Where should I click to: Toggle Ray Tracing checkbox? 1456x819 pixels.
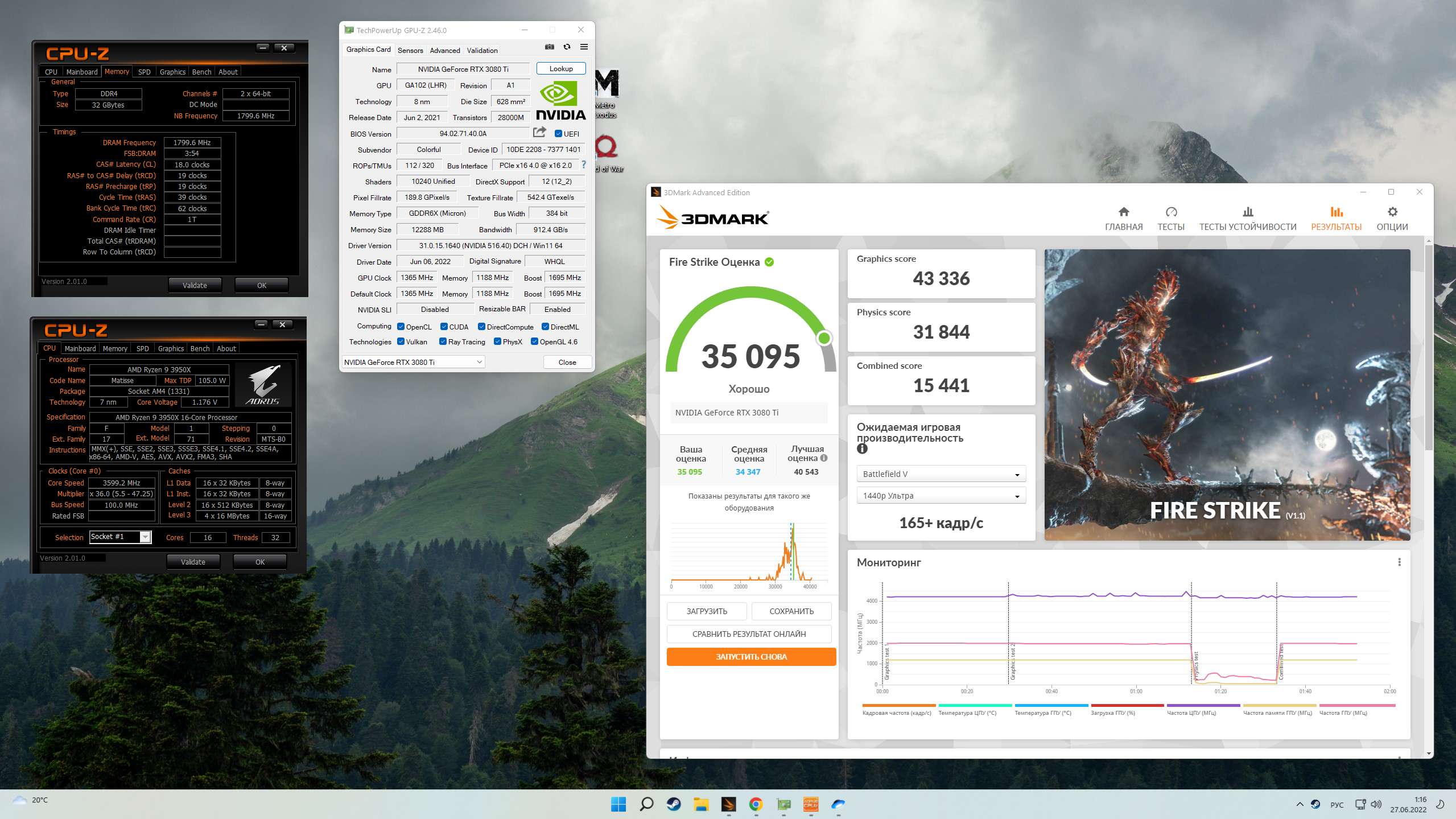(443, 341)
